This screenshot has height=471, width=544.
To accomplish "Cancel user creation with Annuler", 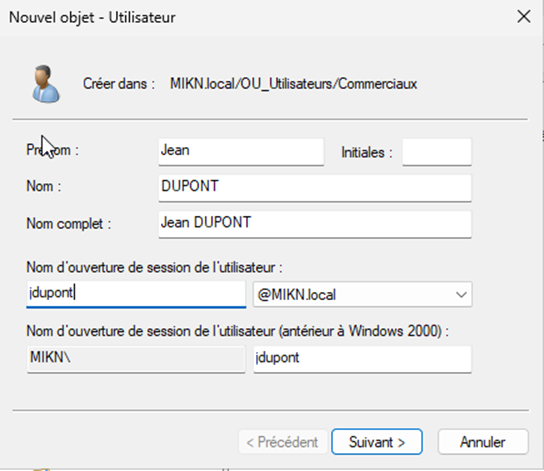I will click(x=483, y=442).
